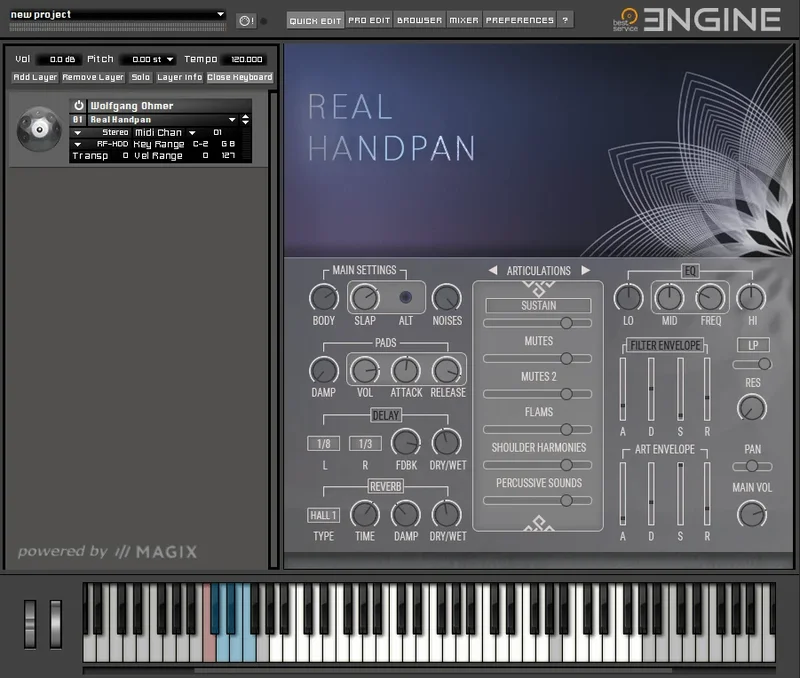Toggle the Wolfgang Ohmer layer power icon
Image resolution: width=800 pixels, height=678 pixels.
tap(79, 106)
